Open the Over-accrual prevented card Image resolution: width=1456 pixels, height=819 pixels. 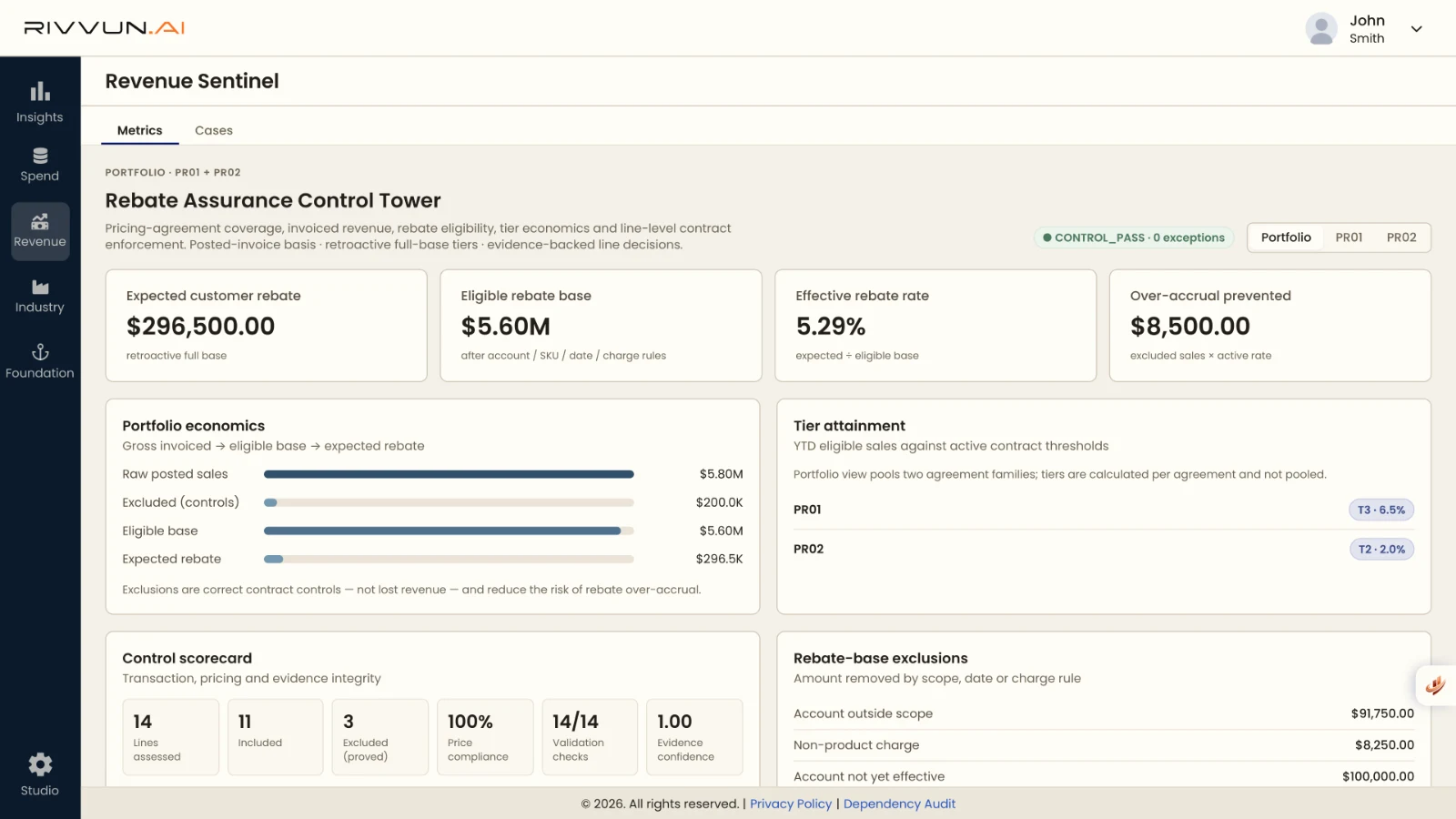pyautogui.click(x=1270, y=325)
